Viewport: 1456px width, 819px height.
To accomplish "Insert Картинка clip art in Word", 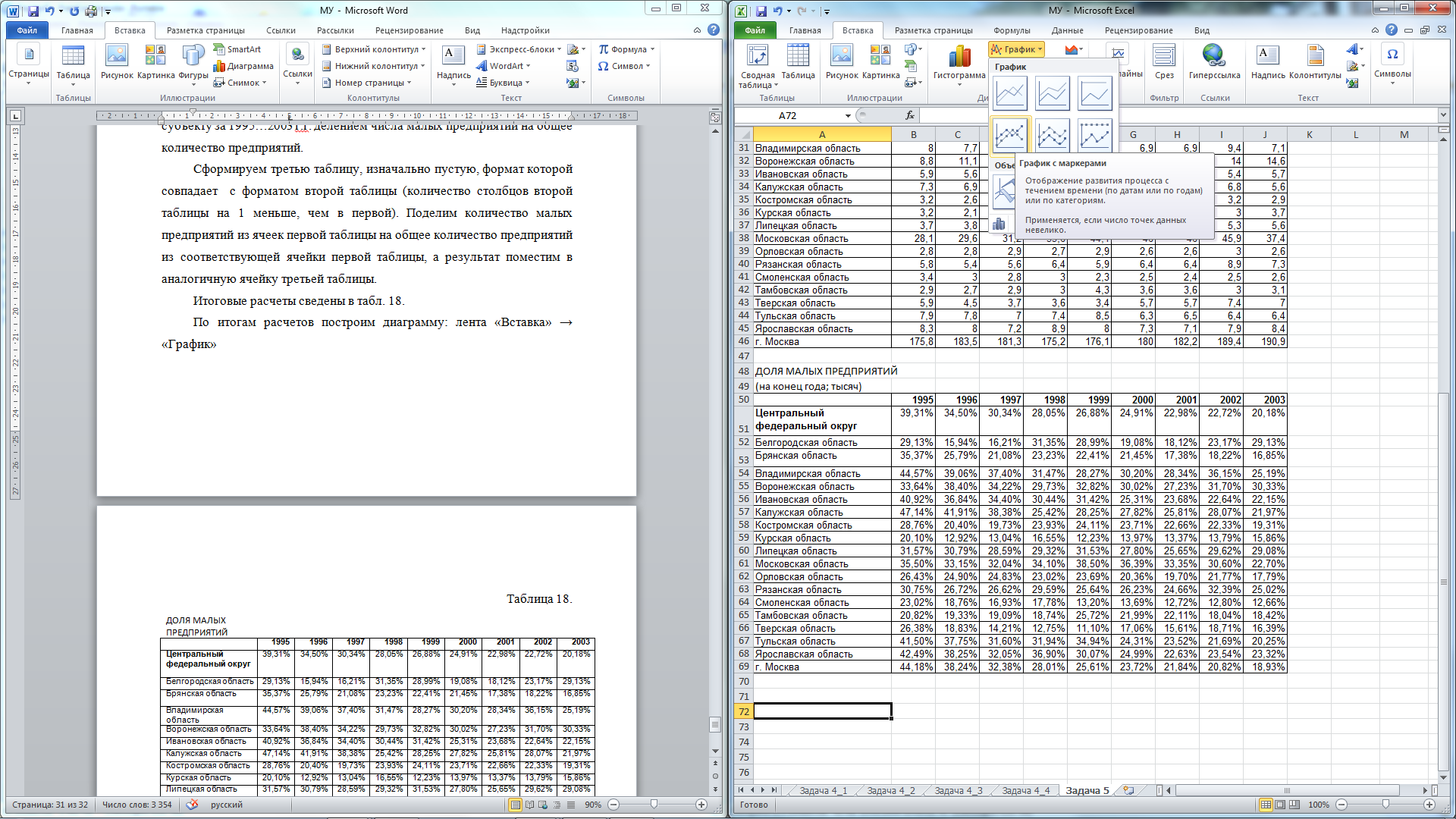I will (x=155, y=62).
